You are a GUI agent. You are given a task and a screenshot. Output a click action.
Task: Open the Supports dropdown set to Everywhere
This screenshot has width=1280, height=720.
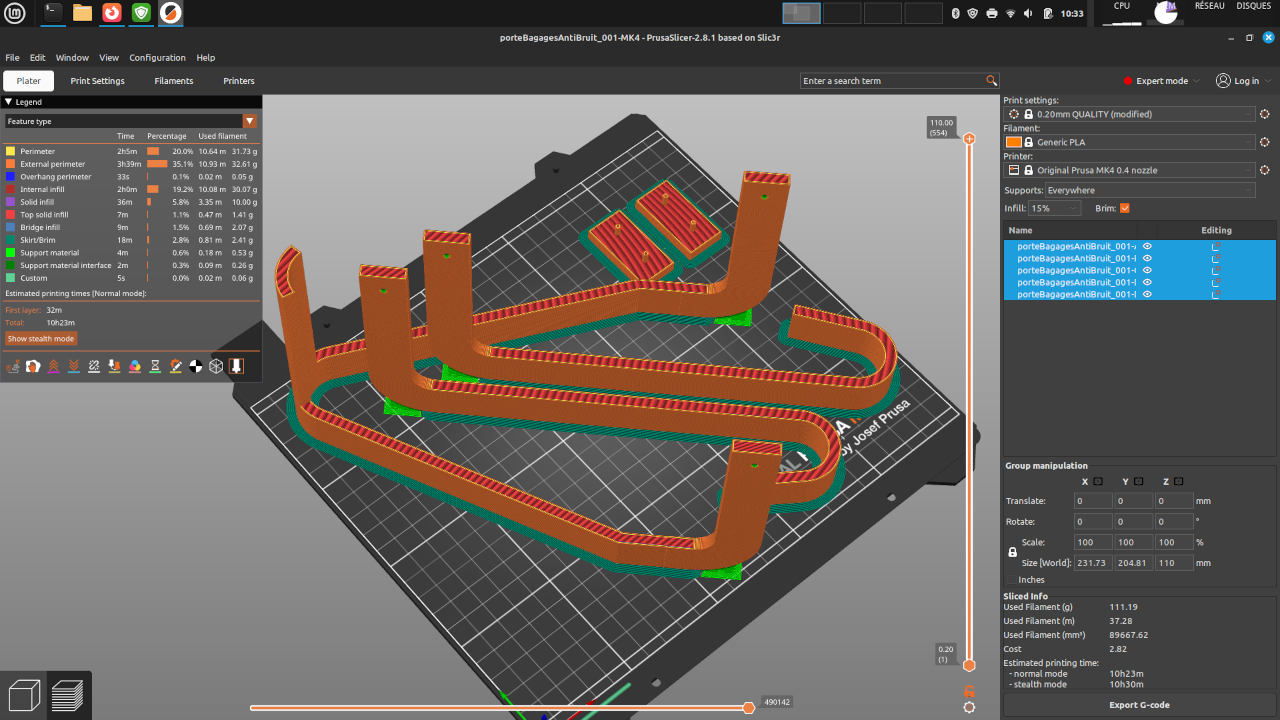point(1149,190)
